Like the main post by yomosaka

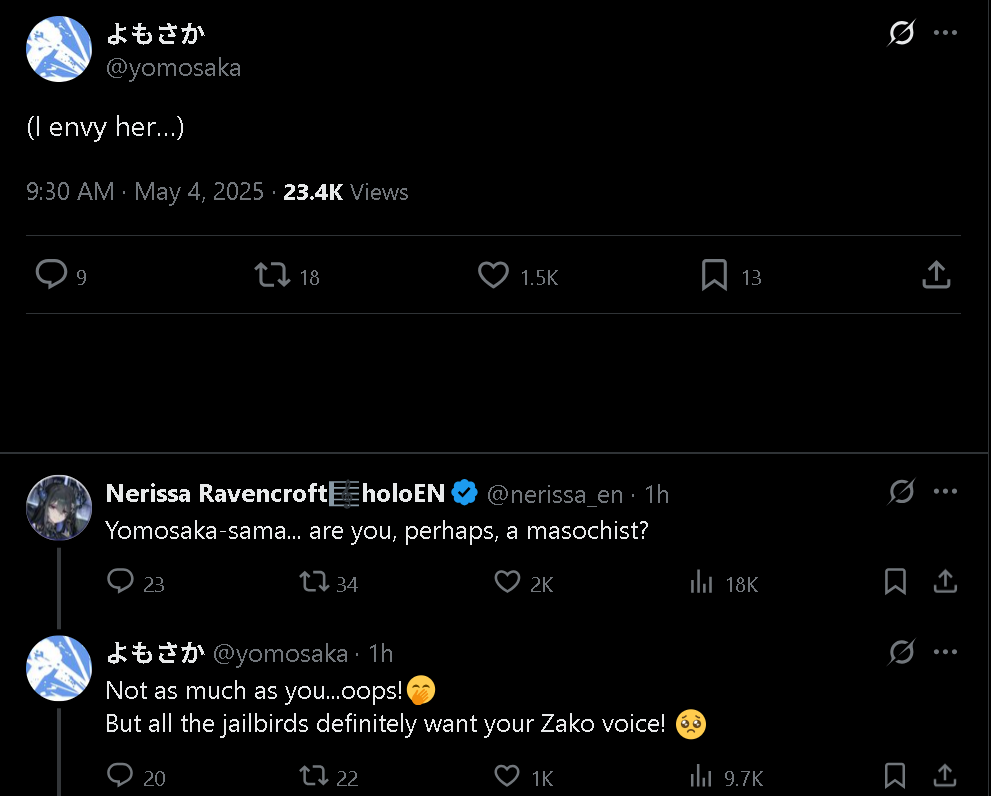tap(493, 275)
